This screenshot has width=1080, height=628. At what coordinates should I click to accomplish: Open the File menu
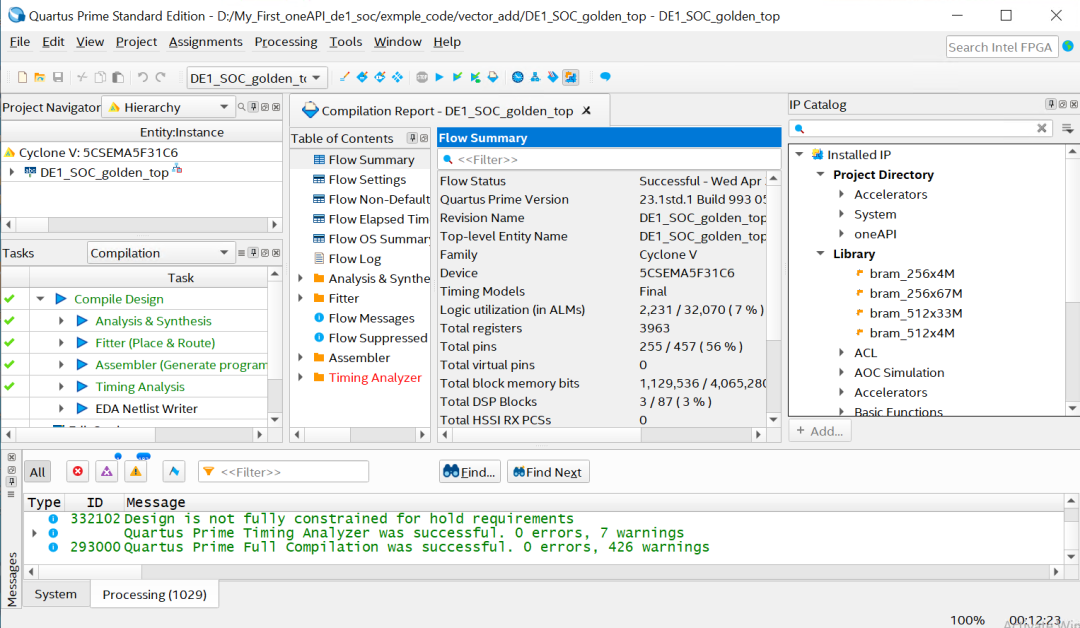point(19,42)
